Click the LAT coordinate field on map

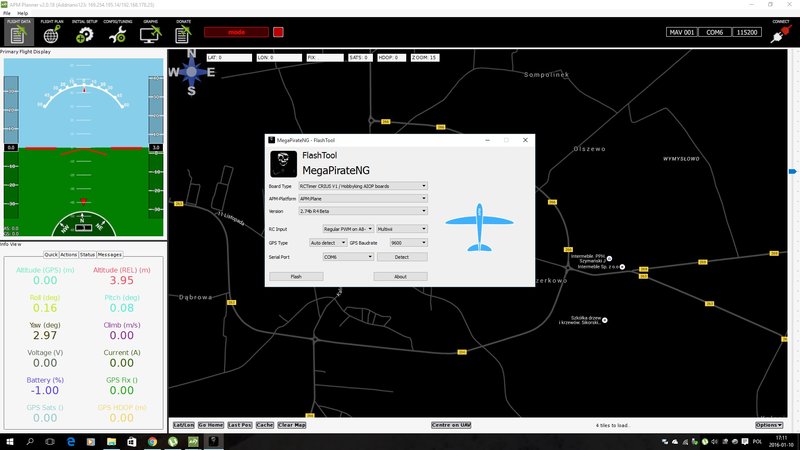(229, 58)
